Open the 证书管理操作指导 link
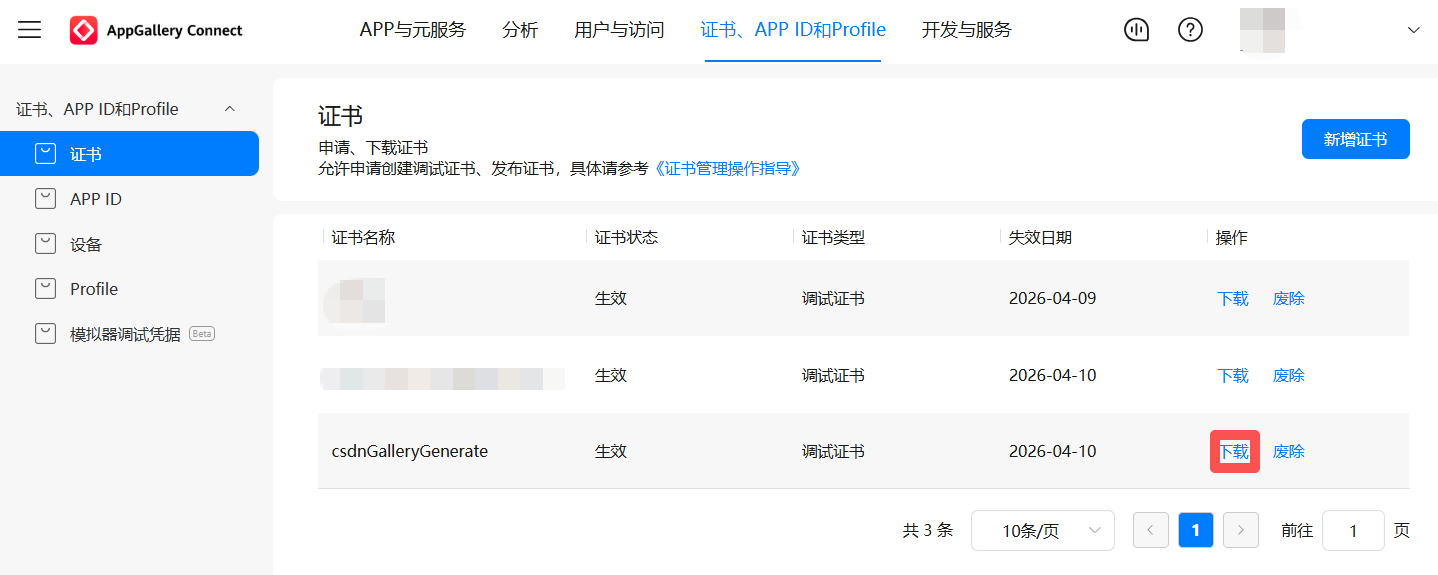The image size is (1438, 575). [727, 169]
